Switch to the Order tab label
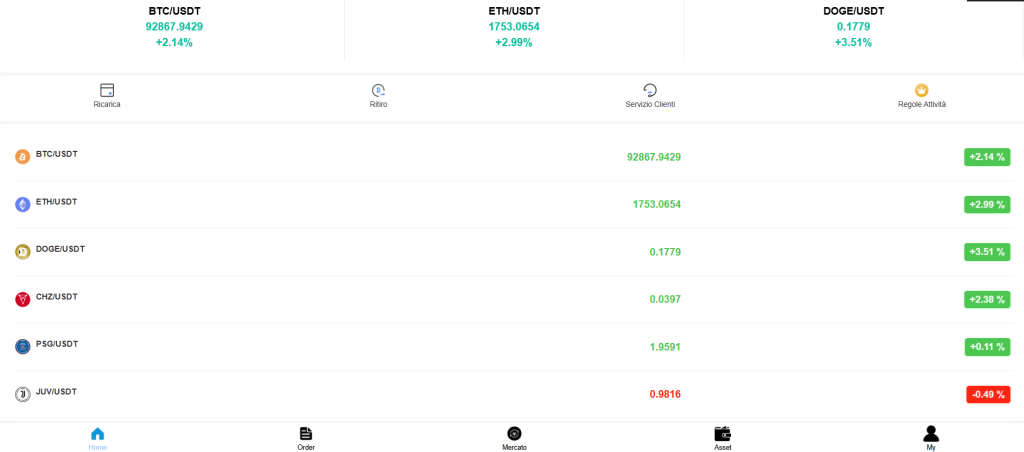 [306, 447]
